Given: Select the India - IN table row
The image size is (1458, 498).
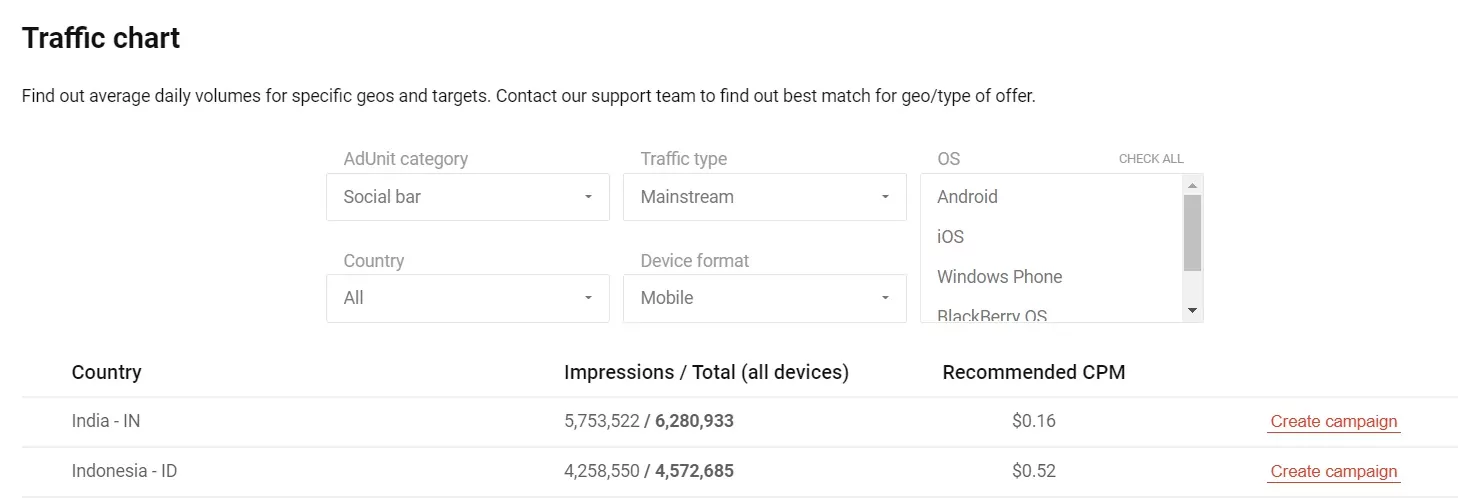Looking at the screenshot, I should pyautogui.click(x=106, y=422).
